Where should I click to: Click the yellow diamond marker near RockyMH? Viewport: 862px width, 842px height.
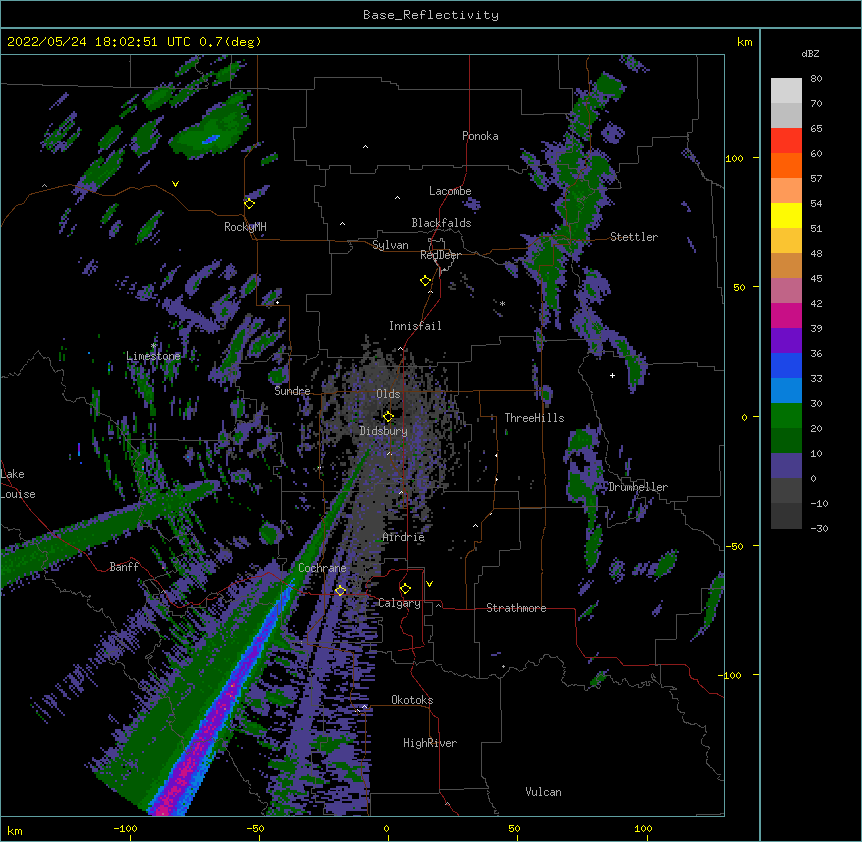point(249,204)
